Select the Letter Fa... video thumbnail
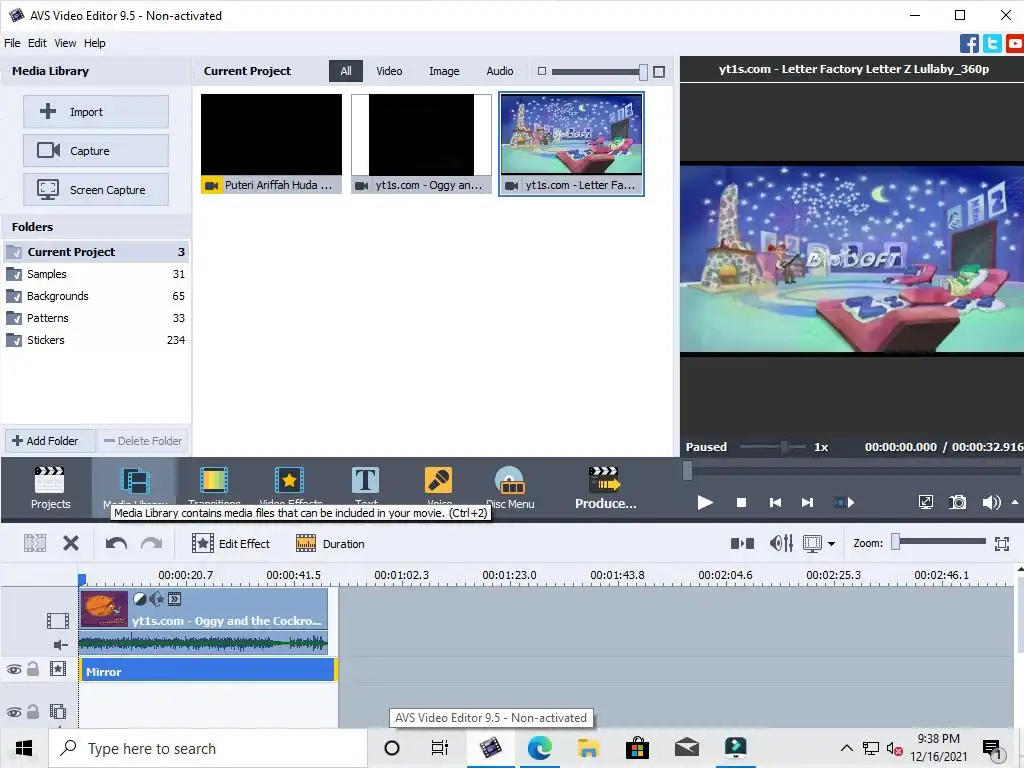The width and height of the screenshot is (1024, 768). coord(571,144)
